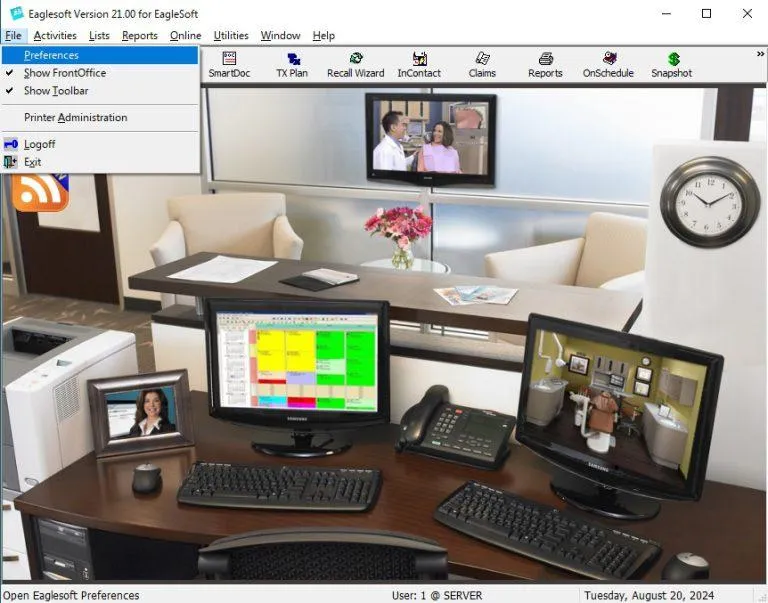Click the brochures on the counter
This screenshot has width=768, height=603.
475,294
